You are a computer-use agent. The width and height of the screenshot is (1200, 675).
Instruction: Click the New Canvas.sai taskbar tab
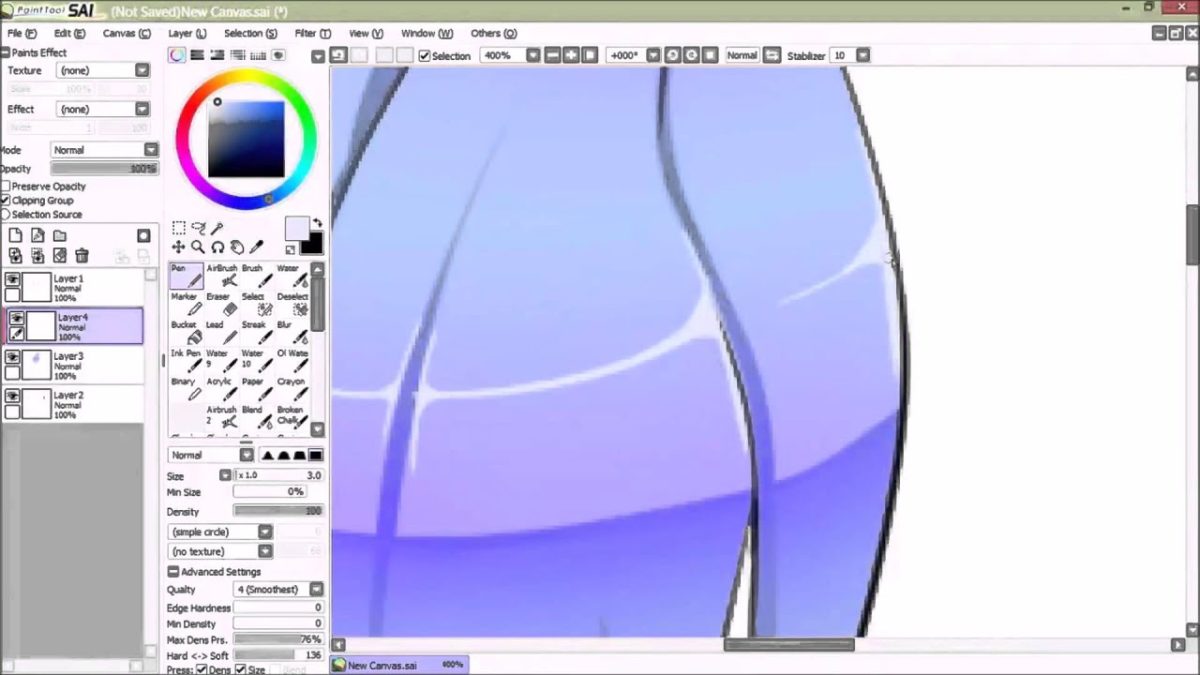(x=397, y=664)
